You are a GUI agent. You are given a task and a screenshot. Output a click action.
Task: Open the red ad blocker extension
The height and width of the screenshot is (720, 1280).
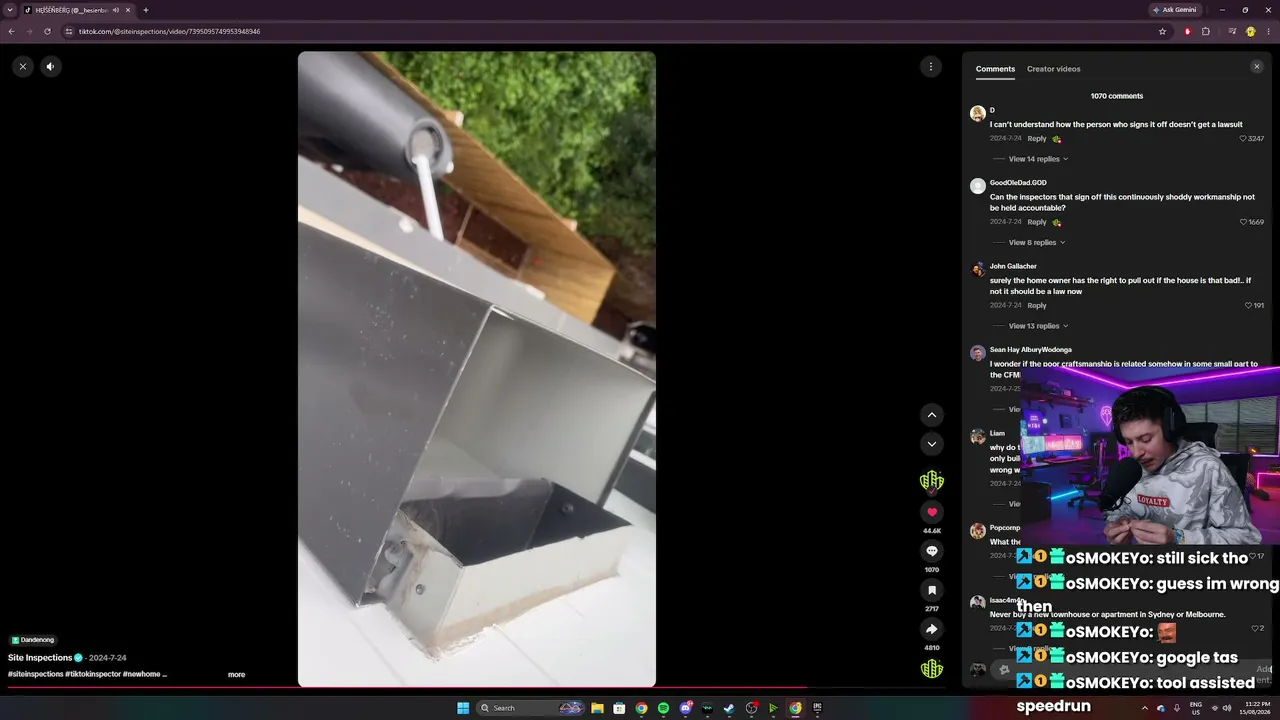pyautogui.click(x=1188, y=31)
